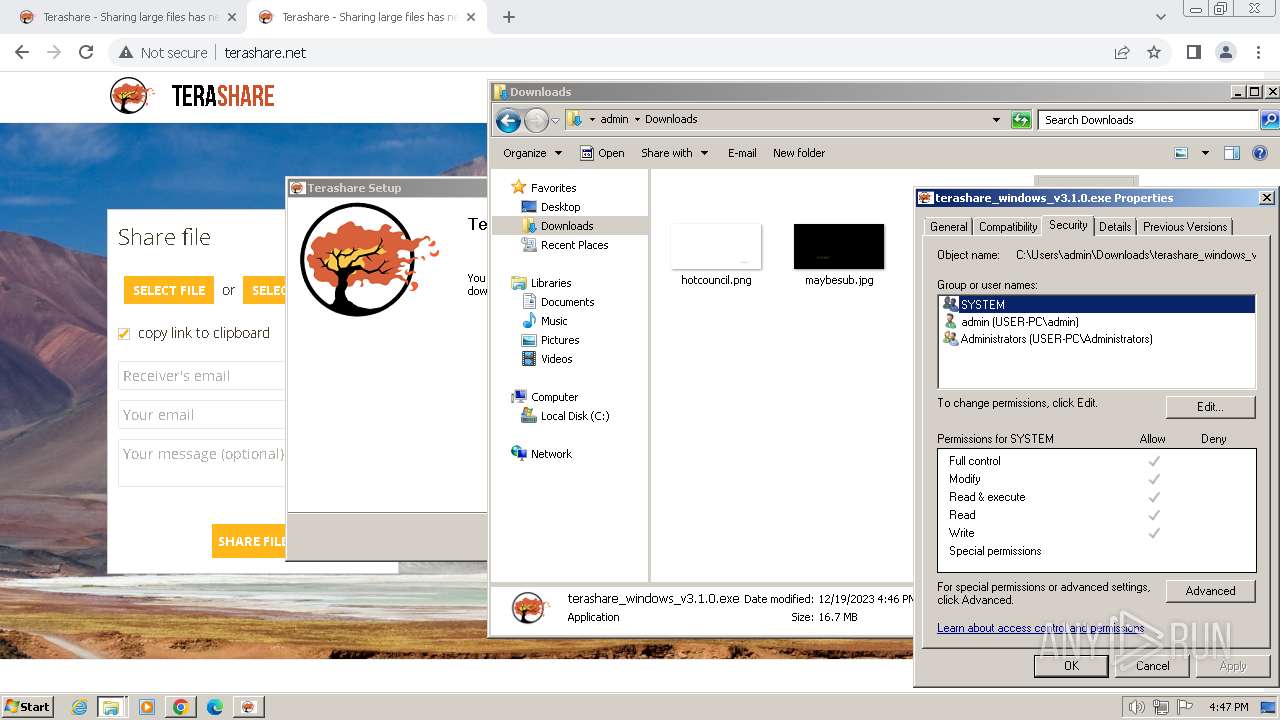Click the volume icon in system tray
The height and width of the screenshot is (720, 1280).
(1136, 707)
